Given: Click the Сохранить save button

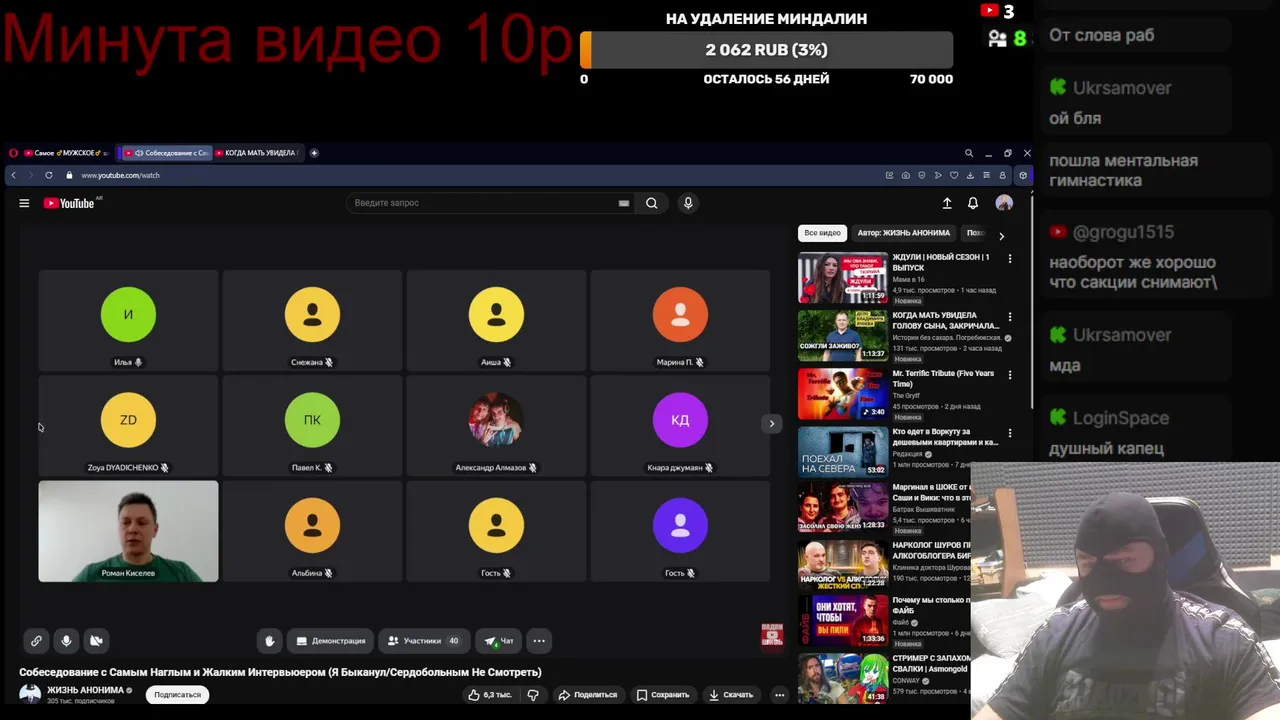Looking at the screenshot, I should tap(662, 695).
